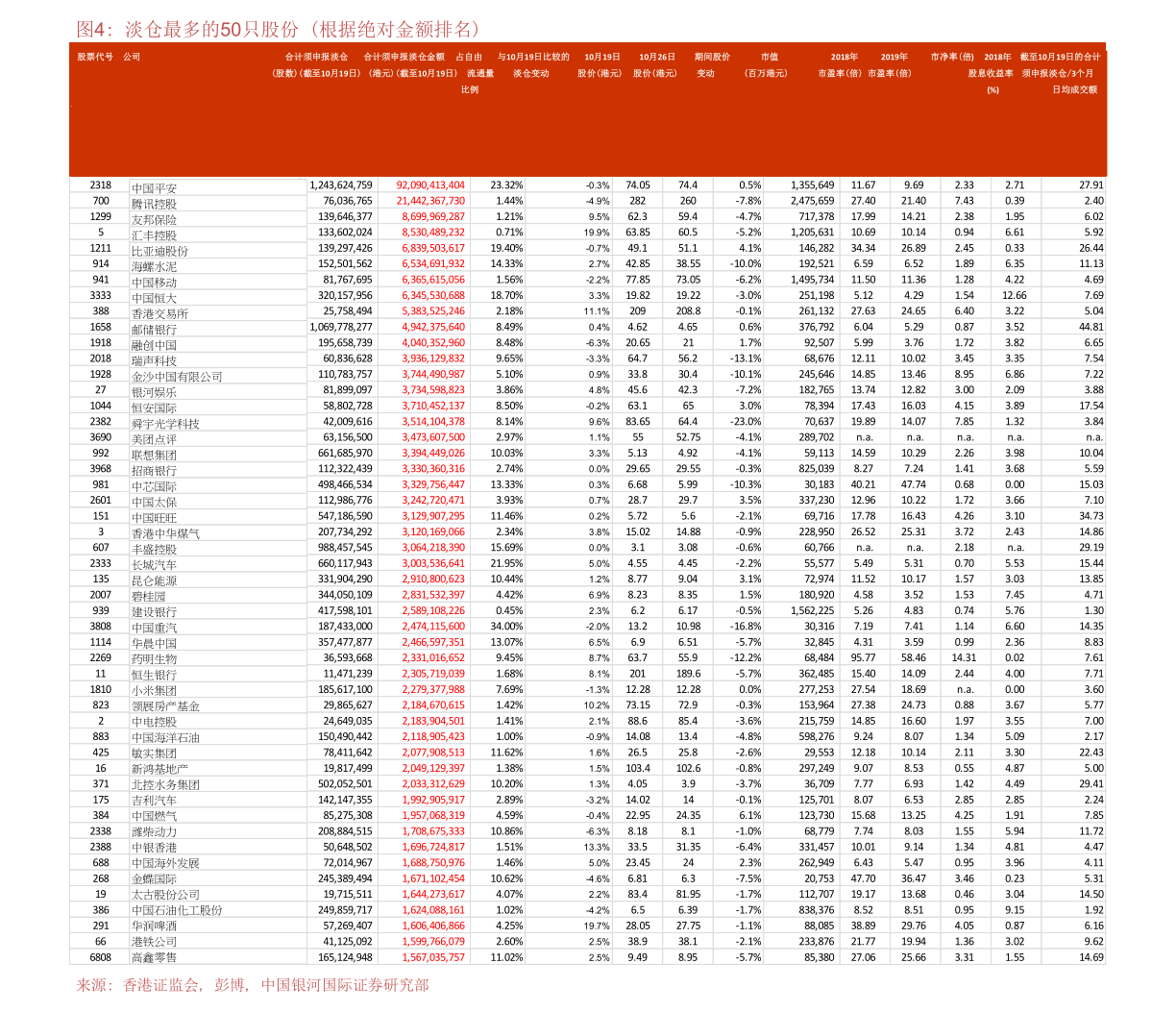Select company name 碧桂园
The width and height of the screenshot is (1176, 1013).
[149, 596]
